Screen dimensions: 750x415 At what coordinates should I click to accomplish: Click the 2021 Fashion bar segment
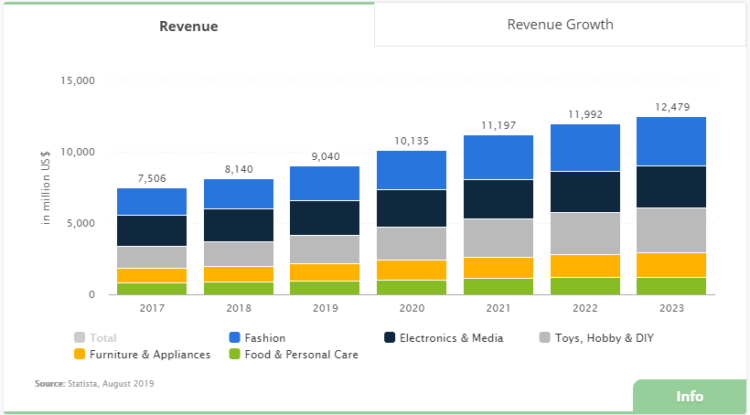497,157
